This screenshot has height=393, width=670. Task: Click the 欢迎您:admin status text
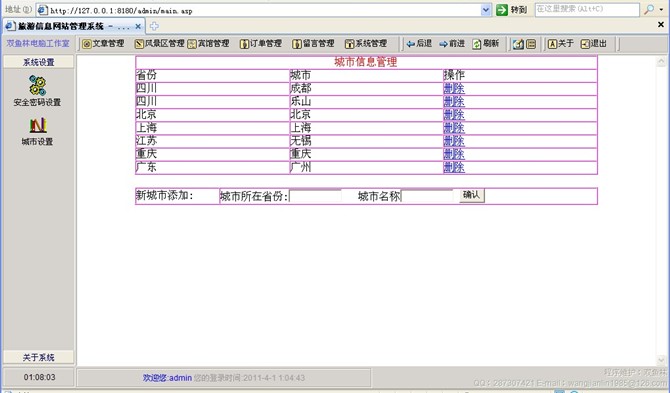(x=167, y=378)
